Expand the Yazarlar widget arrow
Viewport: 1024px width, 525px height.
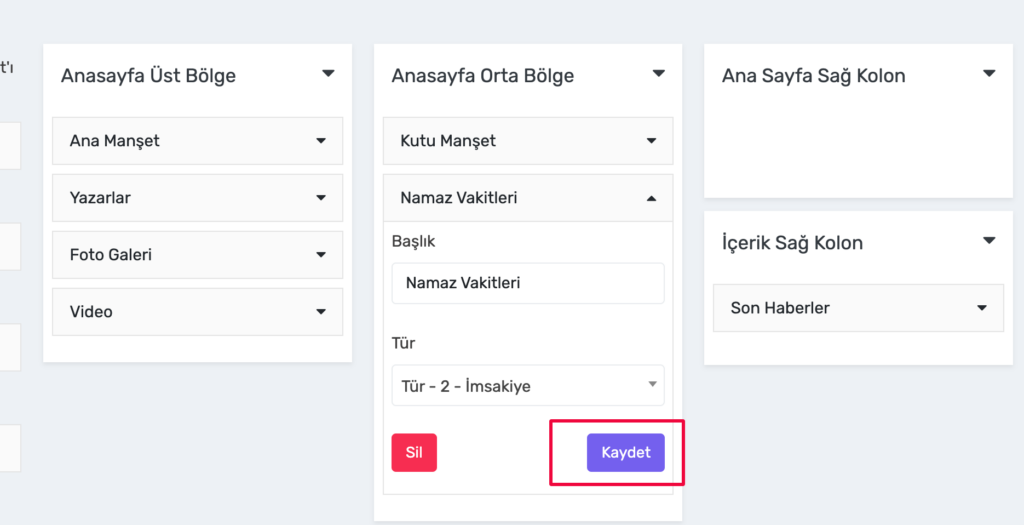(321, 198)
